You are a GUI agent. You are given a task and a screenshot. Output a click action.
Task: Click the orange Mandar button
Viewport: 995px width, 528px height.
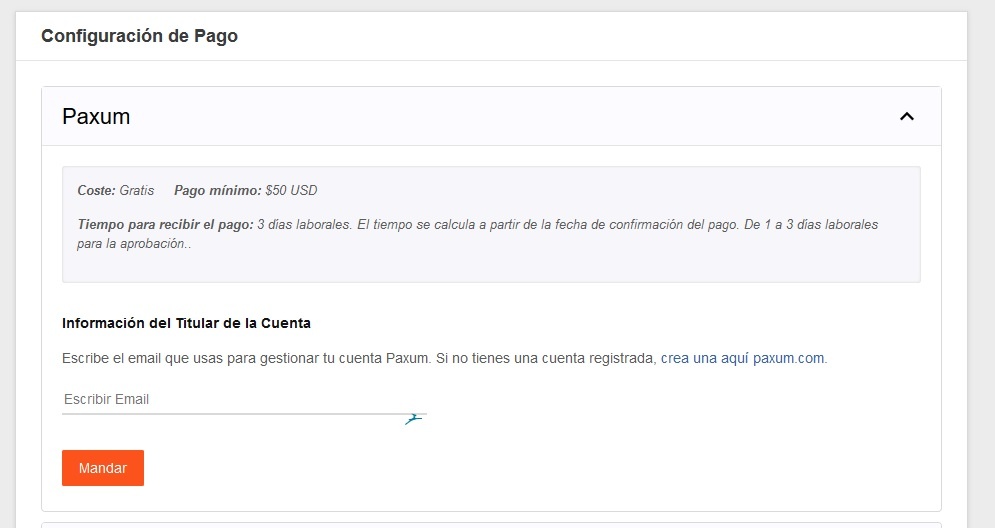coord(103,468)
